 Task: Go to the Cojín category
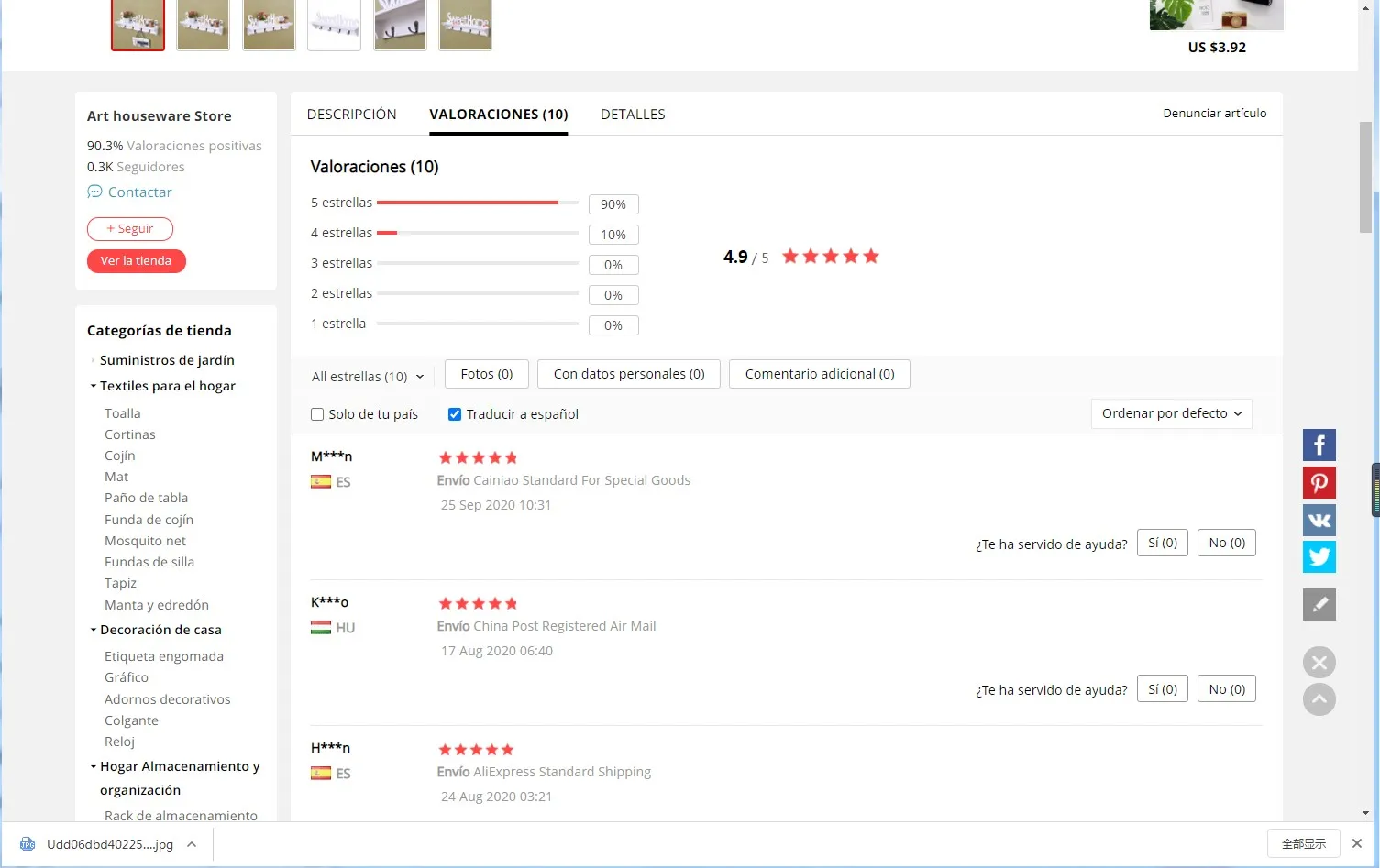120,456
